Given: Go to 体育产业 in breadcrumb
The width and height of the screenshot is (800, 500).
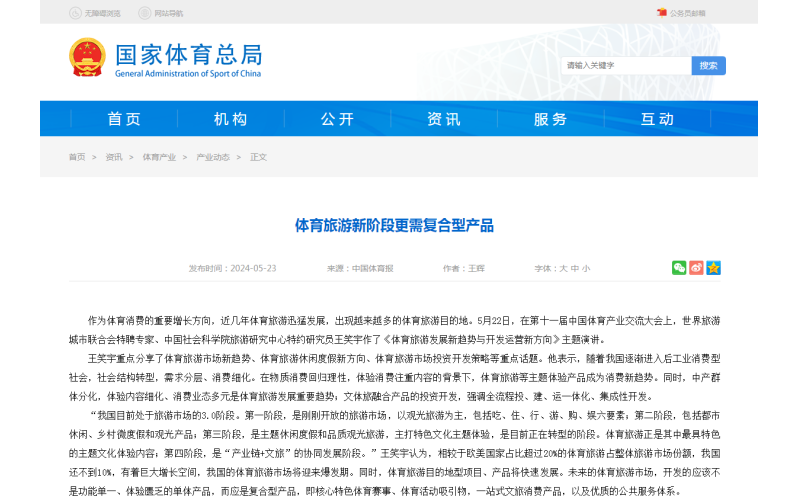Looking at the screenshot, I should 159,157.
